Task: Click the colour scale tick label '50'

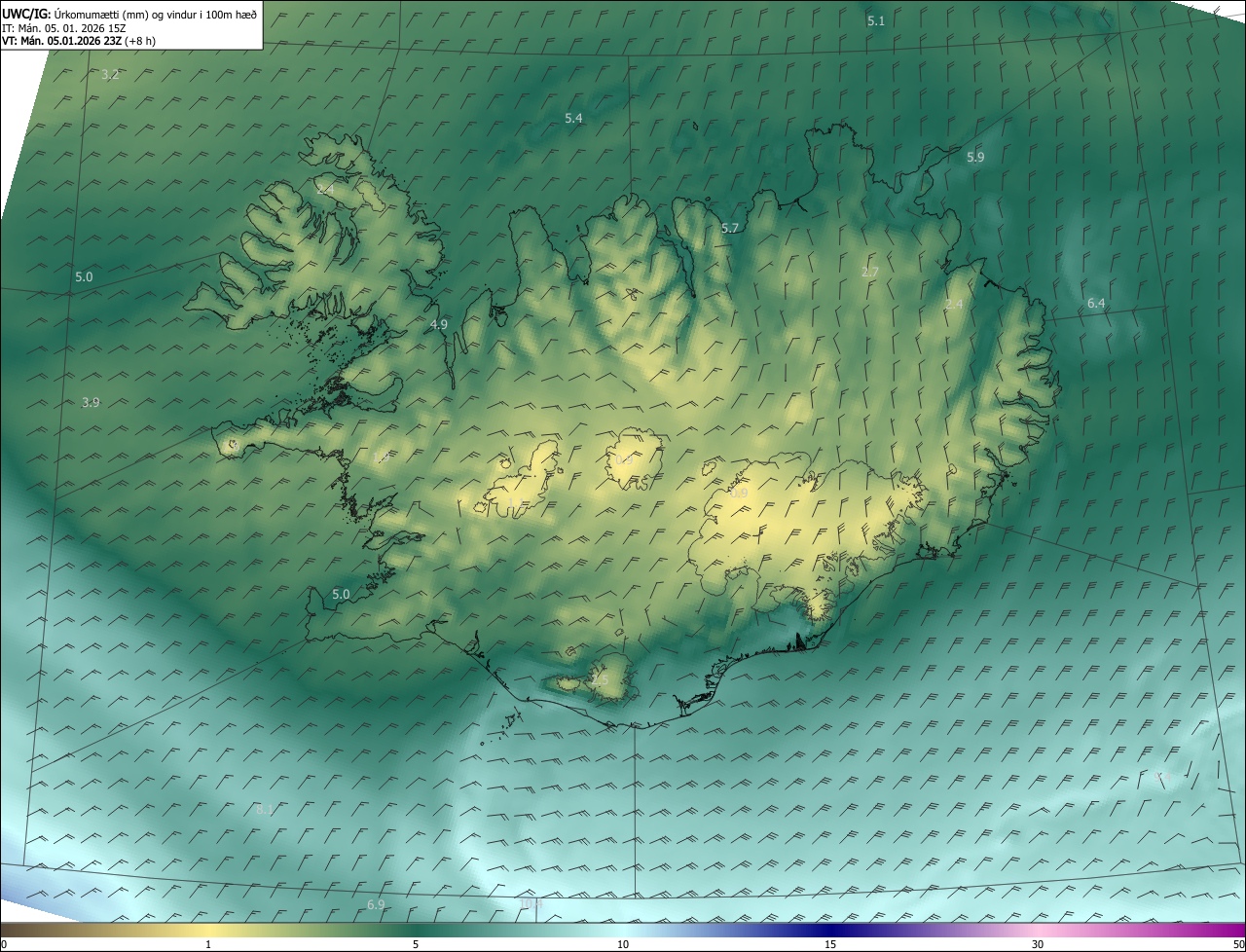Action: (x=1238, y=944)
